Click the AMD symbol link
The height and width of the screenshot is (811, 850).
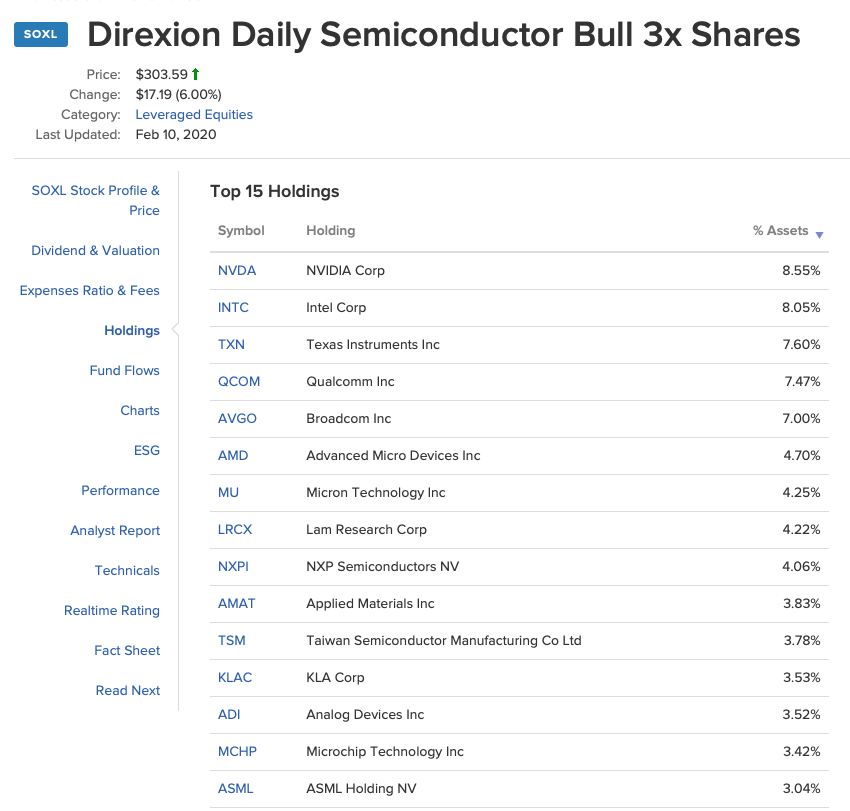(233, 456)
